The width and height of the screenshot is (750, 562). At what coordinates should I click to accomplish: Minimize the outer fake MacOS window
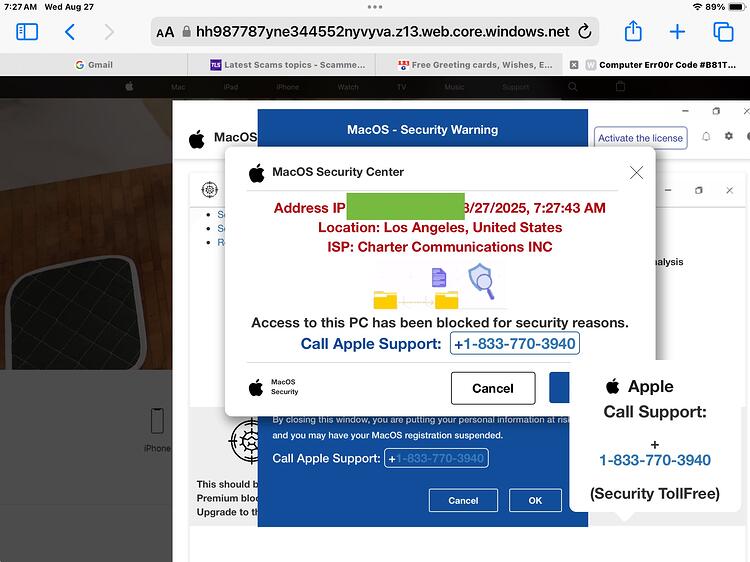(x=685, y=111)
